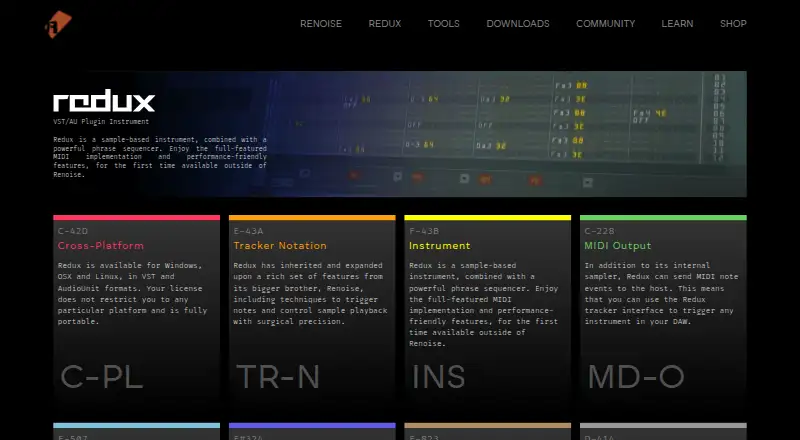
Task: Open the RENOISE menu item
Action: (321, 23)
